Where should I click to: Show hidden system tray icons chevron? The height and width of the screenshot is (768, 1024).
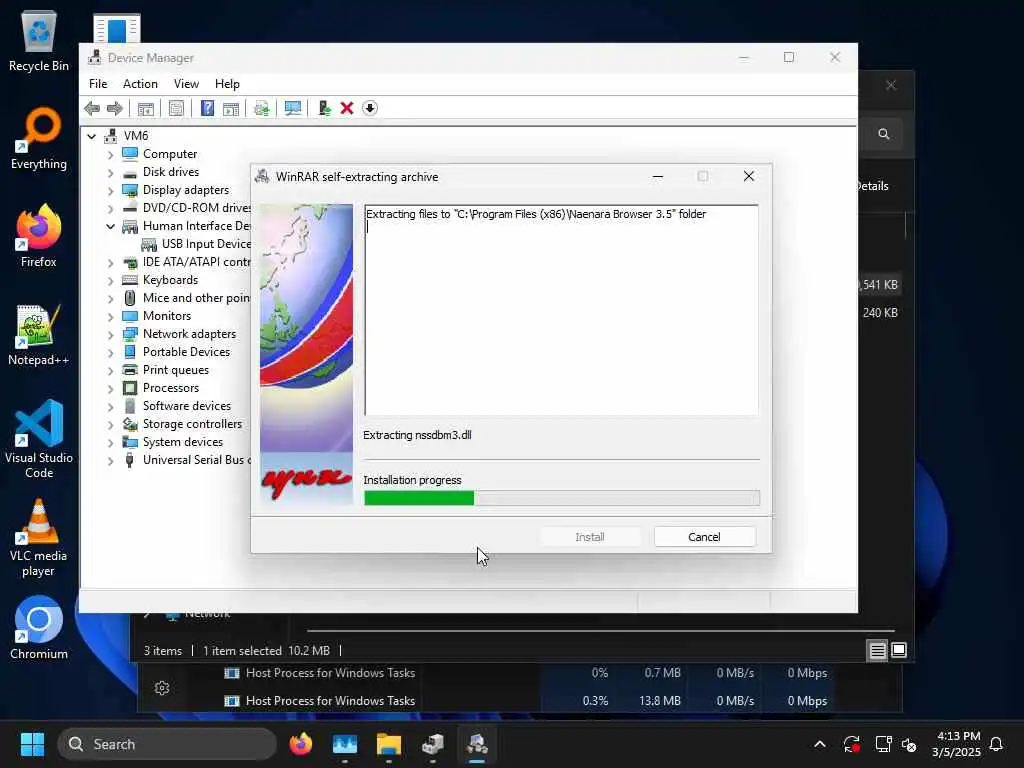tap(820, 744)
